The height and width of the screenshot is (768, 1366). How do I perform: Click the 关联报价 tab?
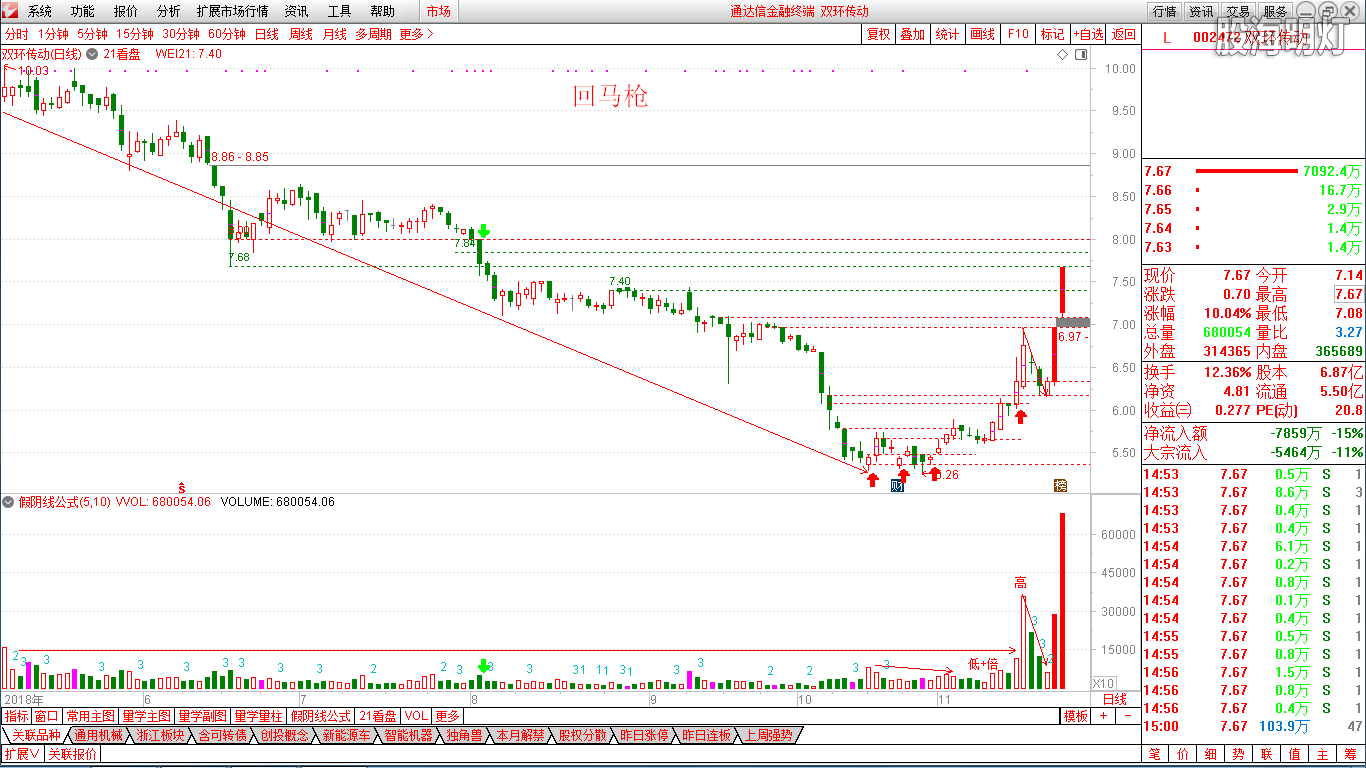(x=73, y=754)
